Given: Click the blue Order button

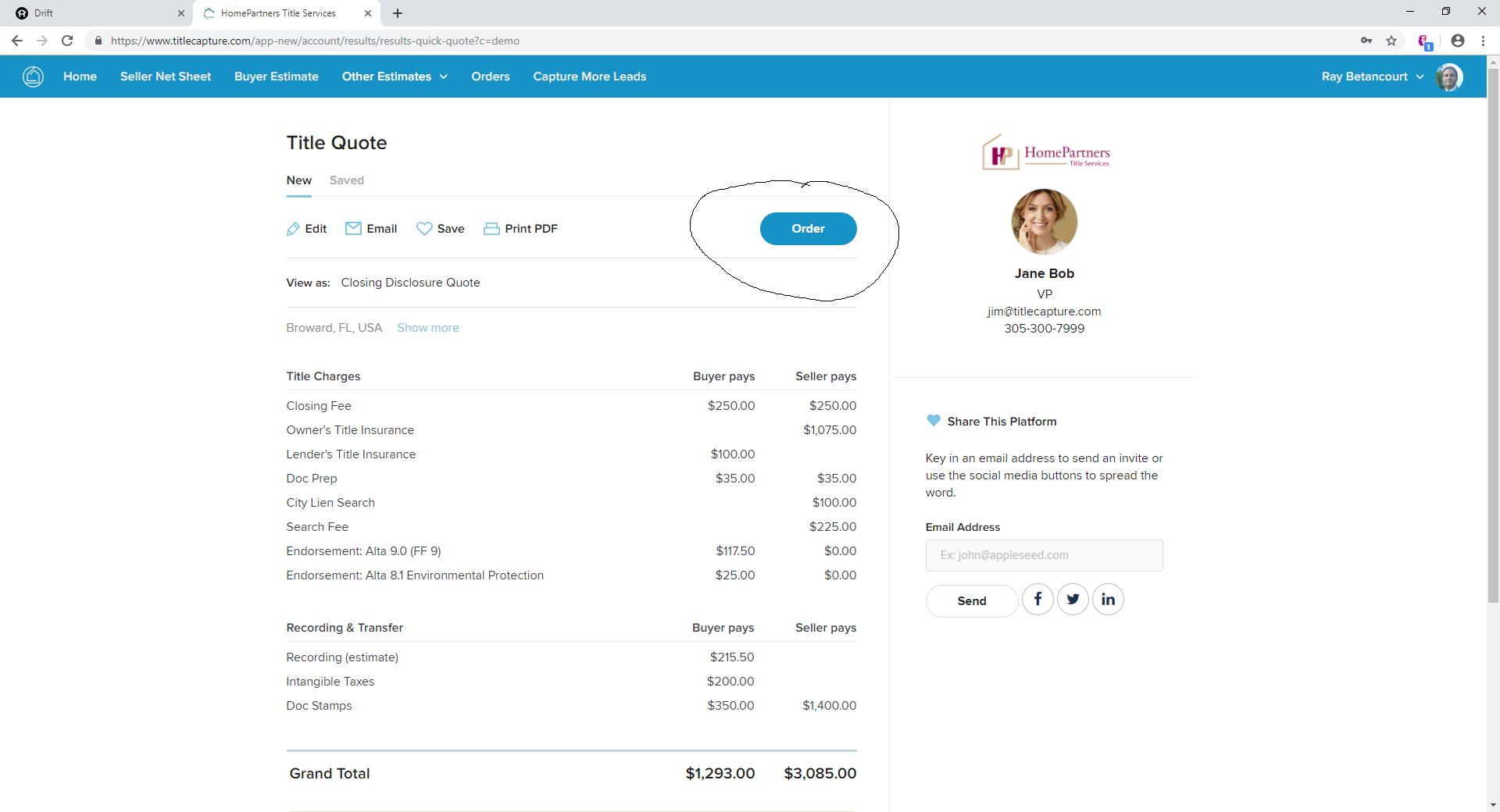Looking at the screenshot, I should click(808, 229).
